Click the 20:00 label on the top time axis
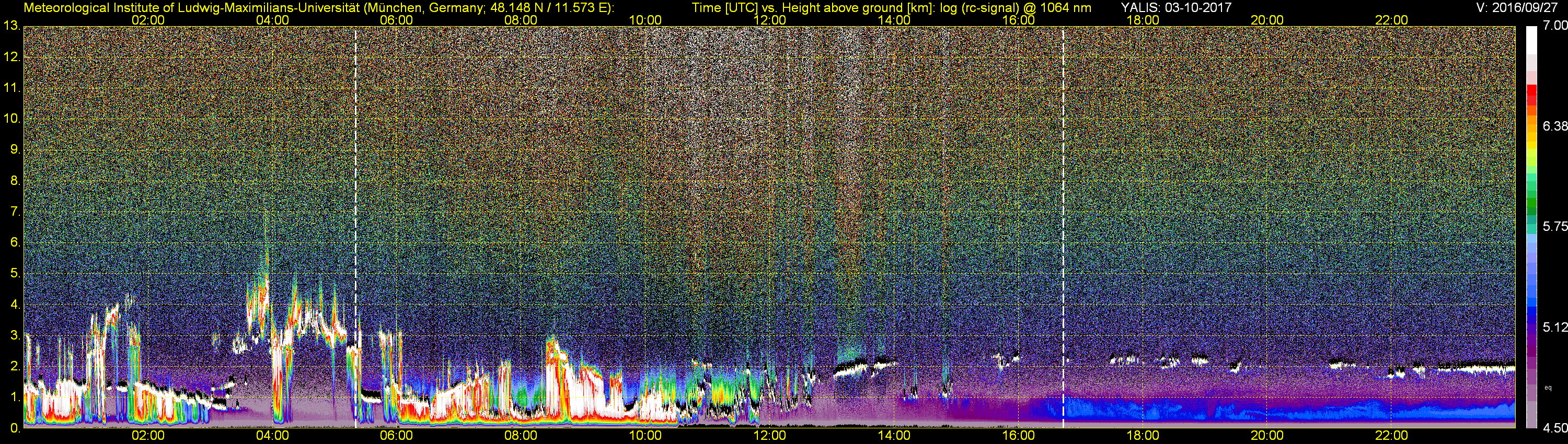This screenshot has width=1568, height=444. (x=1267, y=20)
